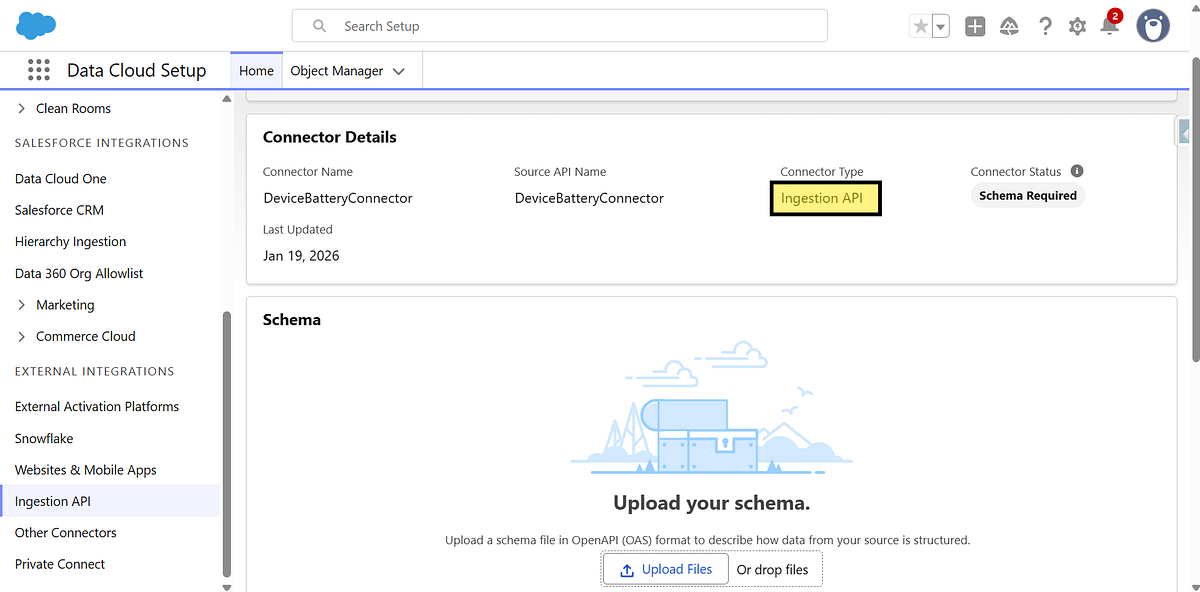Open the Object Manager tab dropdown chevron

[399, 71]
